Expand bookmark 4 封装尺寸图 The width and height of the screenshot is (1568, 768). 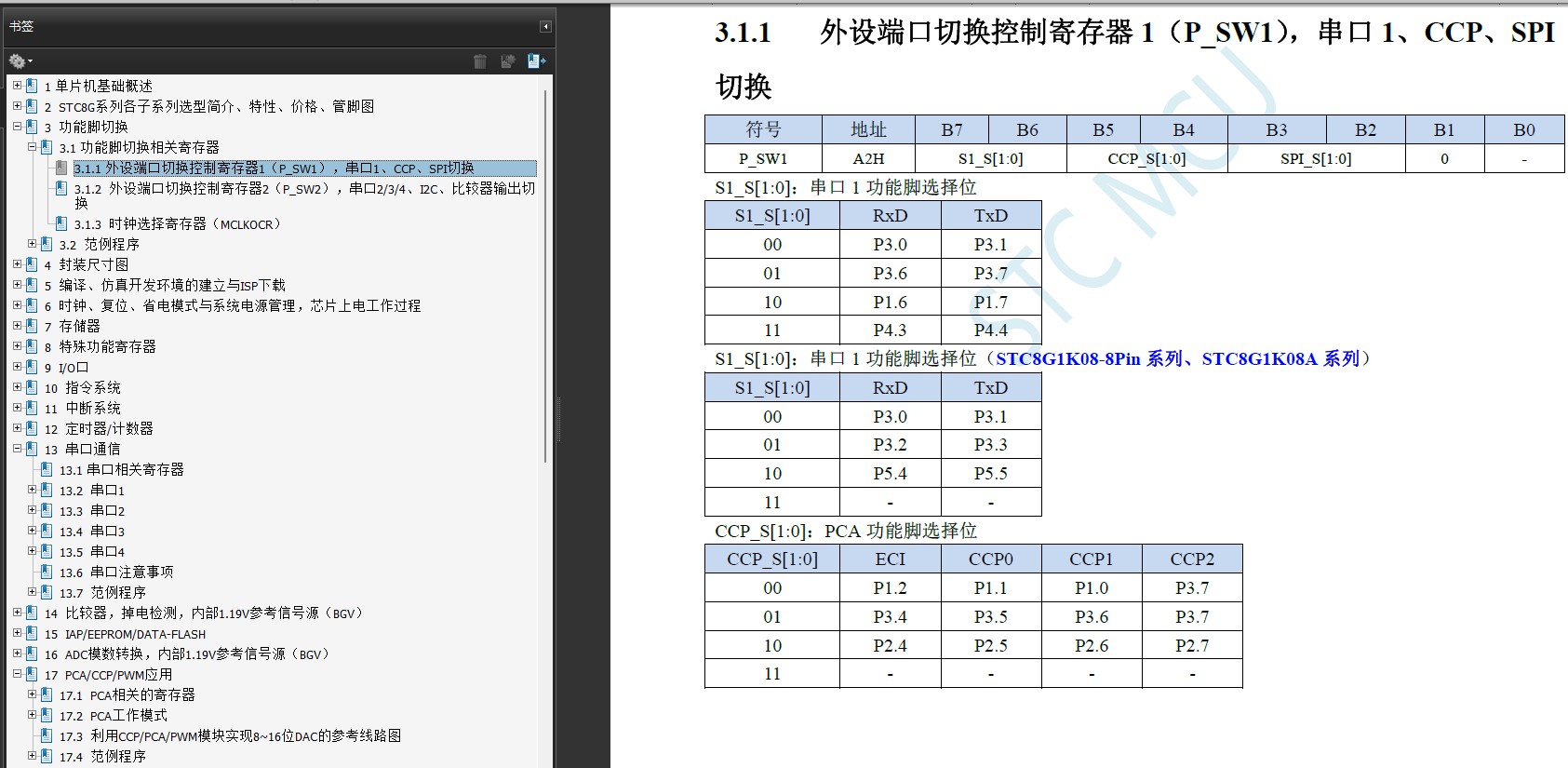[17, 263]
